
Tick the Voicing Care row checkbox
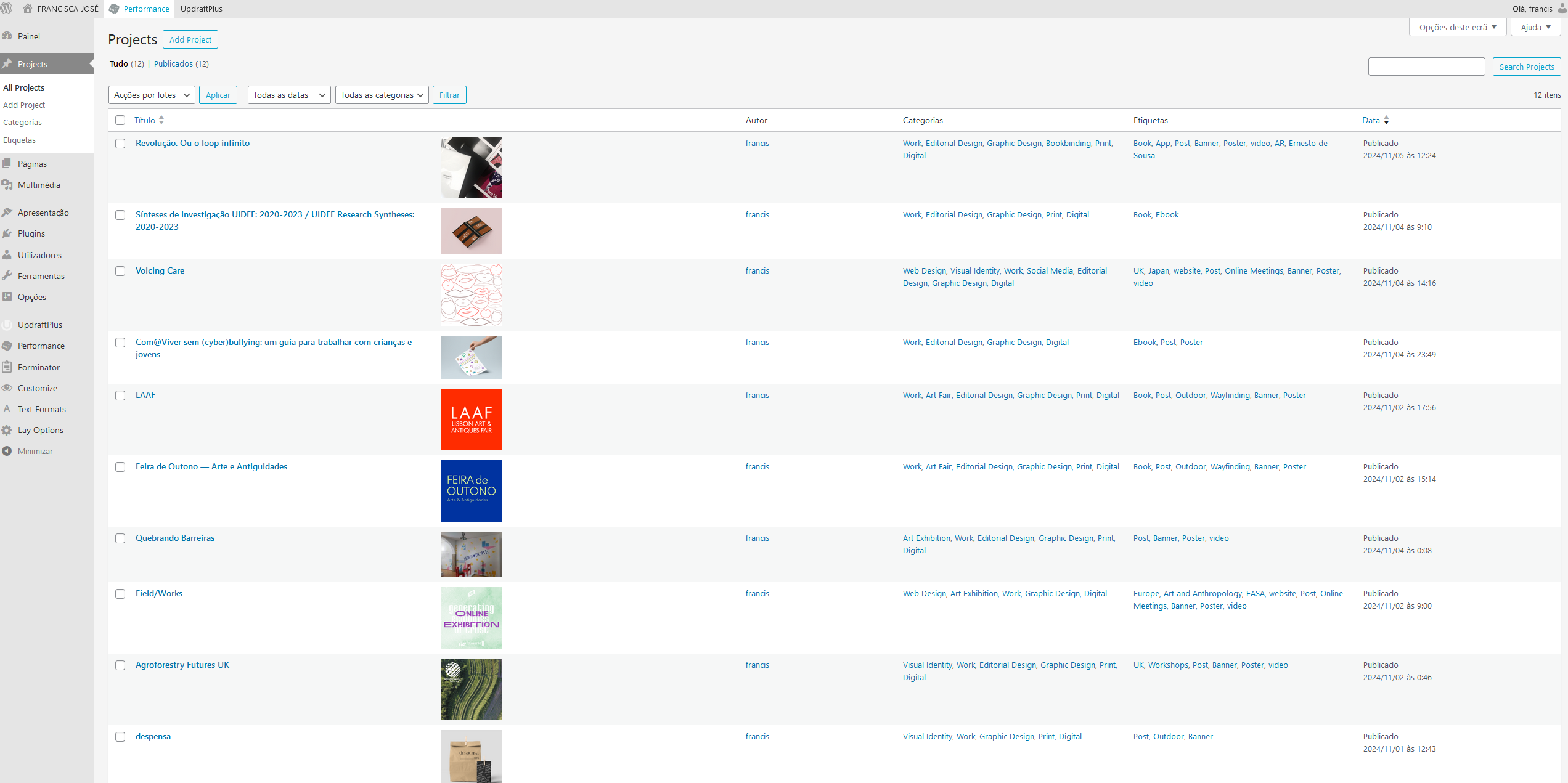coord(120,271)
